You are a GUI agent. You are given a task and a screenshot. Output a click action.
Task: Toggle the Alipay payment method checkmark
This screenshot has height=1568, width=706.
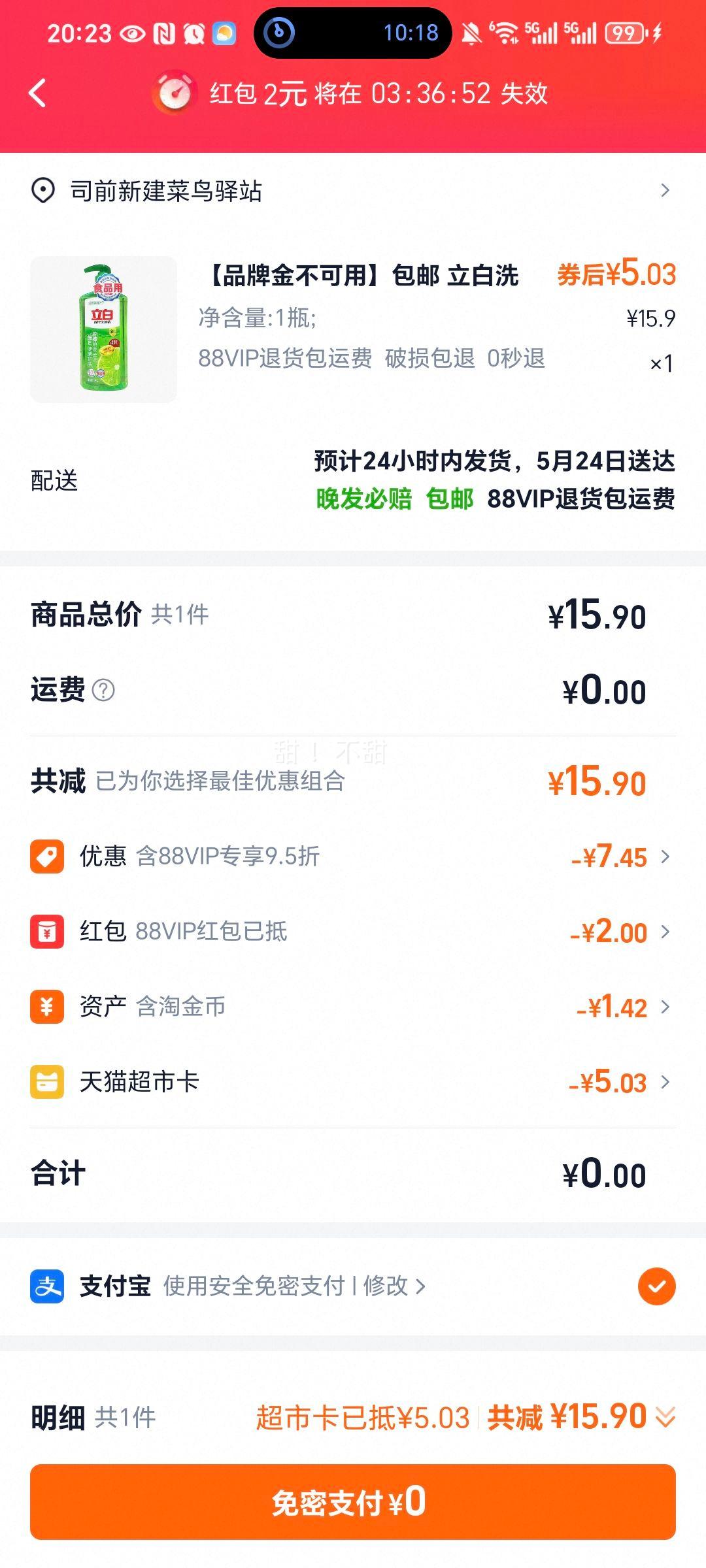click(x=656, y=1286)
